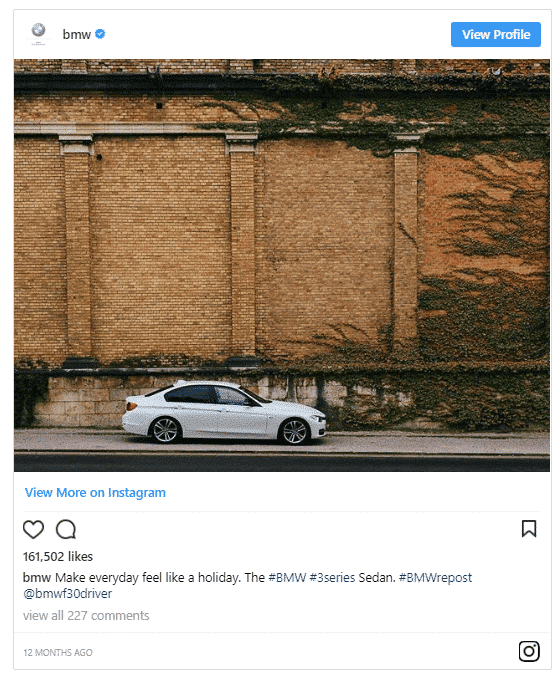
Task: Like the post with the heart icon
Action: tap(33, 529)
